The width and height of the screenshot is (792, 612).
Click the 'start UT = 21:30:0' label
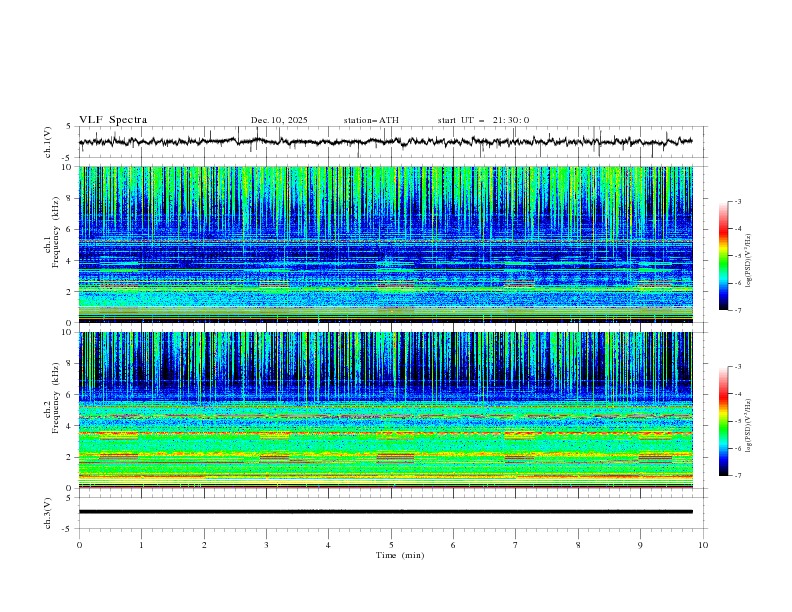(x=483, y=120)
